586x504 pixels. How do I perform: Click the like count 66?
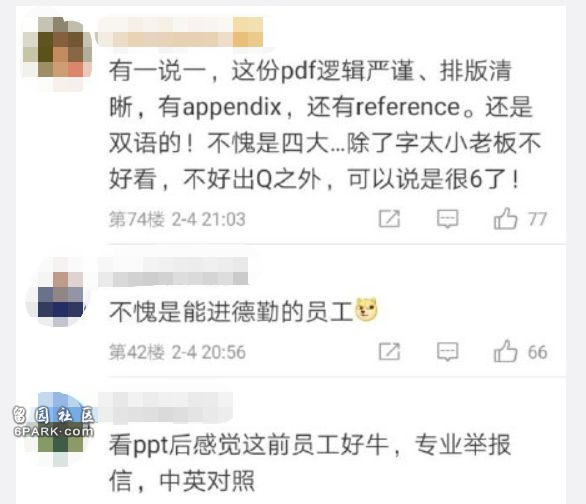click(x=537, y=352)
